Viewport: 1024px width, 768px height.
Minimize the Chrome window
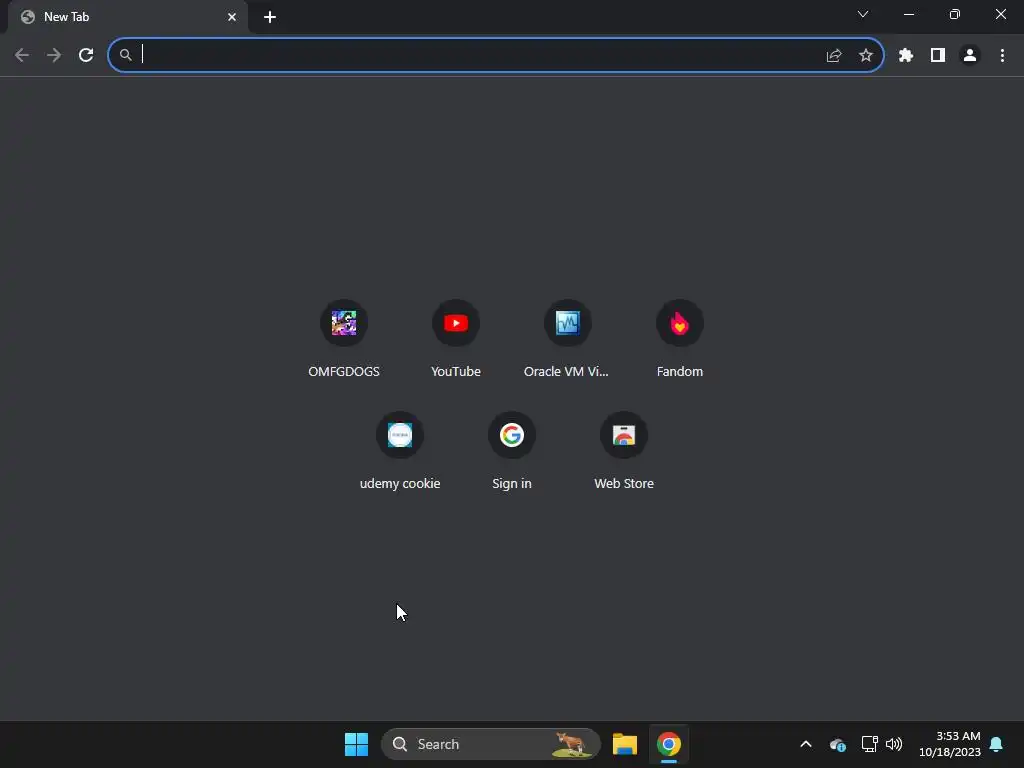coord(908,14)
